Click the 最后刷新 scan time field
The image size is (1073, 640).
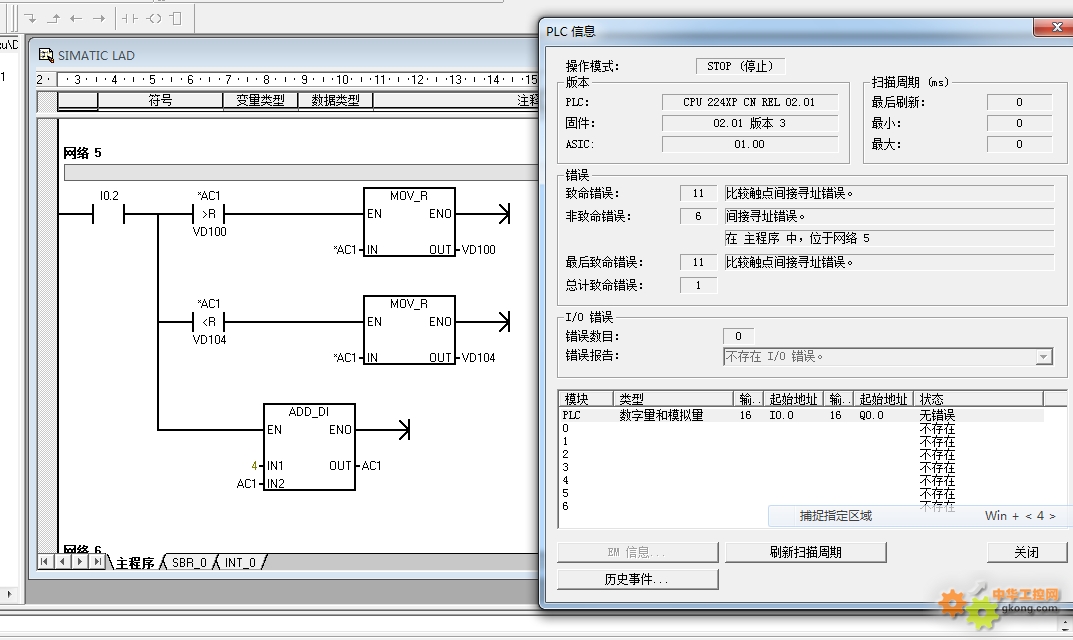coord(1019,102)
